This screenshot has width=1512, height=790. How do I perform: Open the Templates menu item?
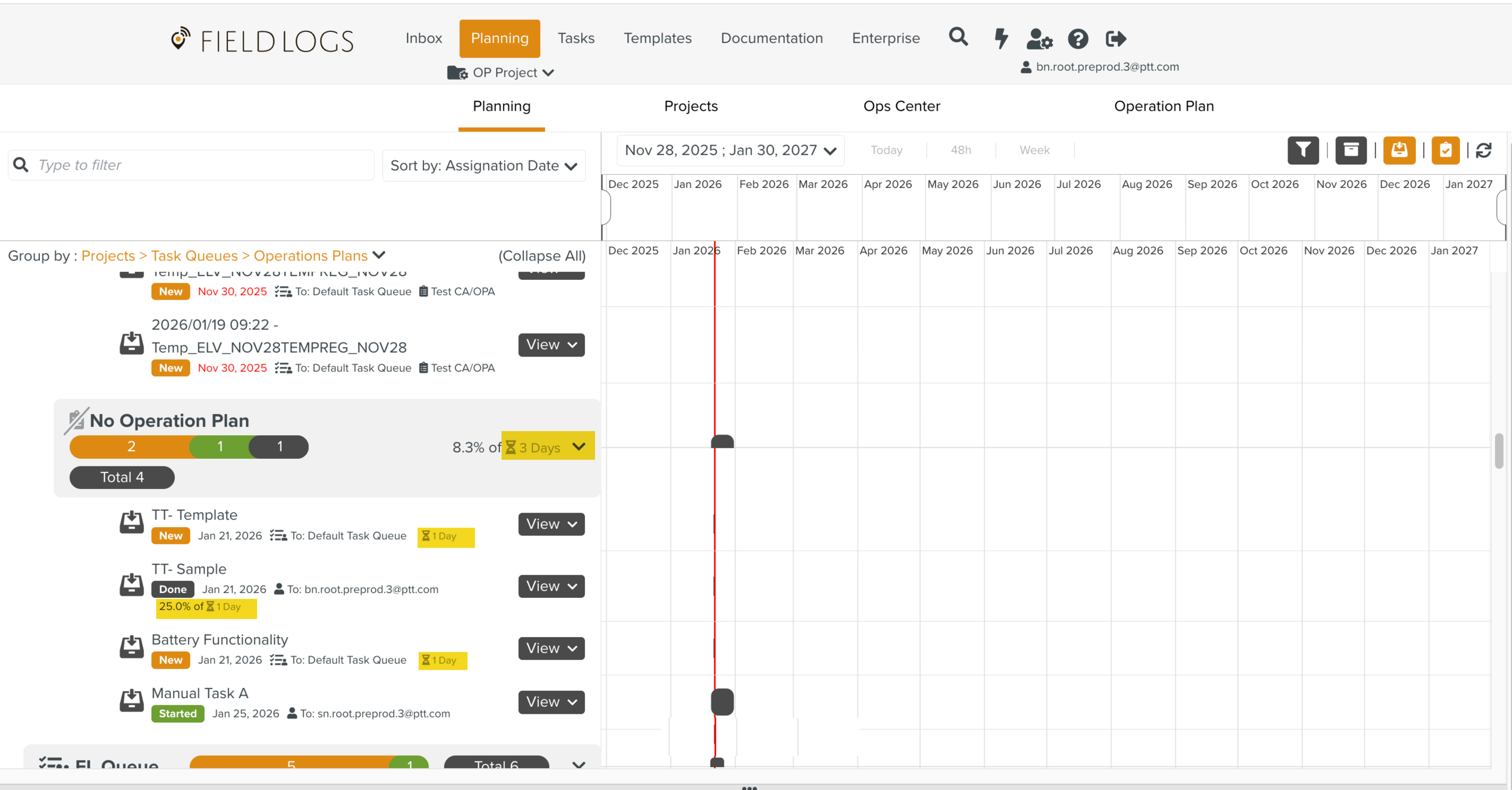[657, 38]
